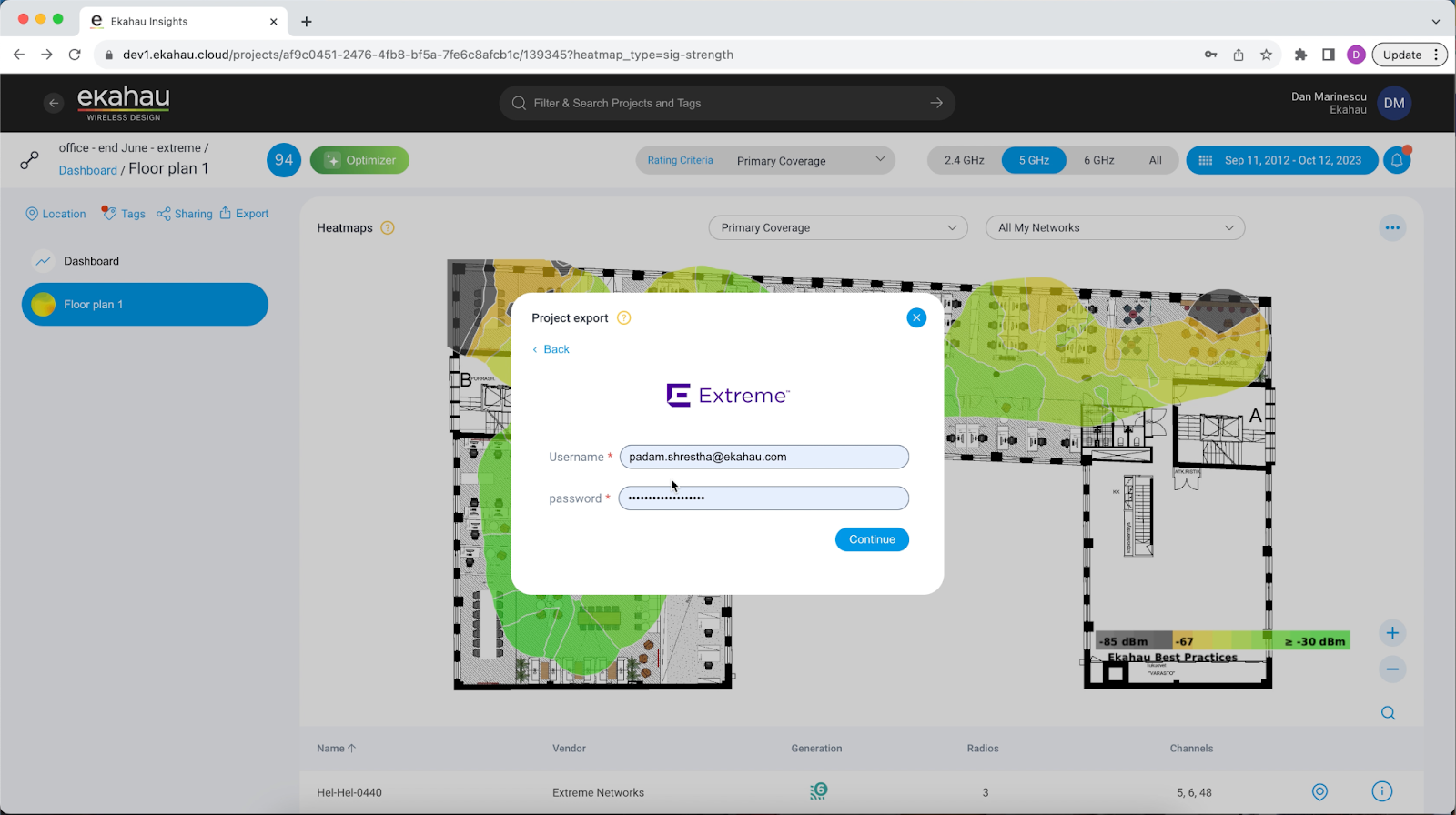The image size is (1456, 815).
Task: Click the Radios column header
Action: click(x=983, y=749)
